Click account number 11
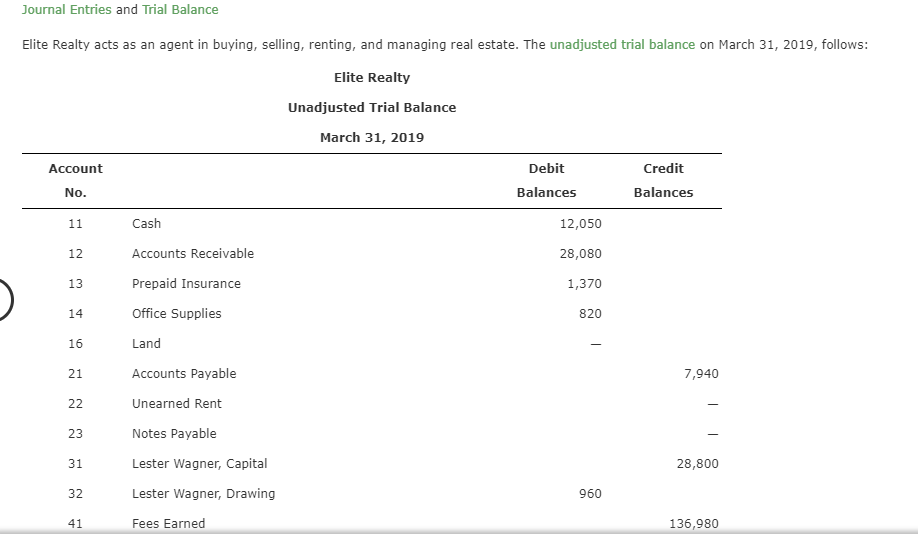The width and height of the screenshot is (918, 536). (x=76, y=224)
